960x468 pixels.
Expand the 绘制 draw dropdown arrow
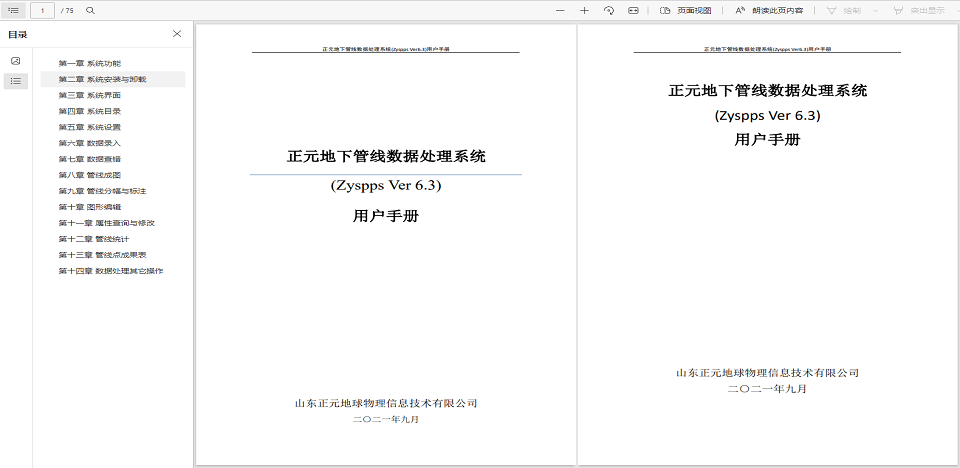876,10
